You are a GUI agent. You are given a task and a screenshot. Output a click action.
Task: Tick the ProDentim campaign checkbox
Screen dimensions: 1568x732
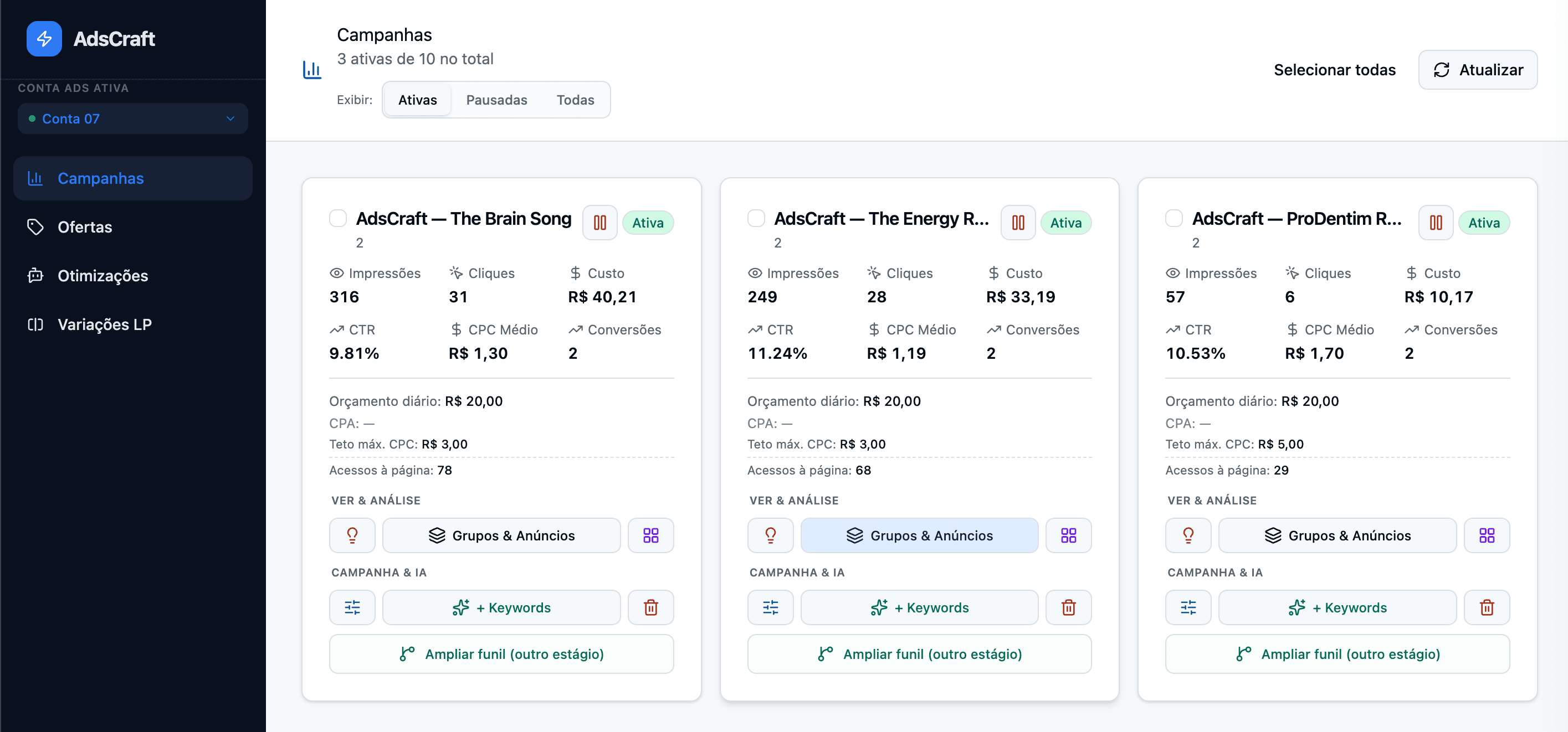1174,218
